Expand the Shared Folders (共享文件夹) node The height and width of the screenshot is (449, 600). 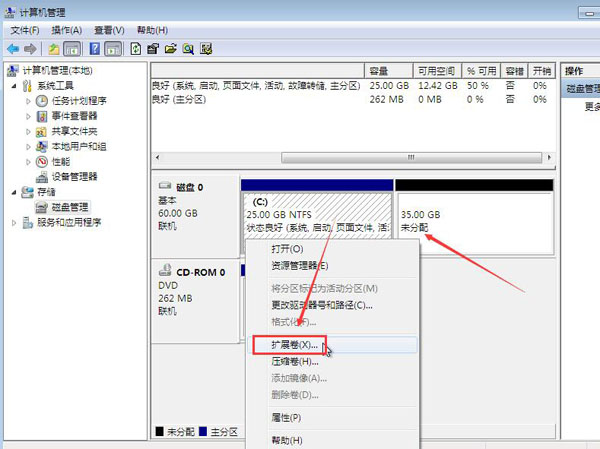27,131
